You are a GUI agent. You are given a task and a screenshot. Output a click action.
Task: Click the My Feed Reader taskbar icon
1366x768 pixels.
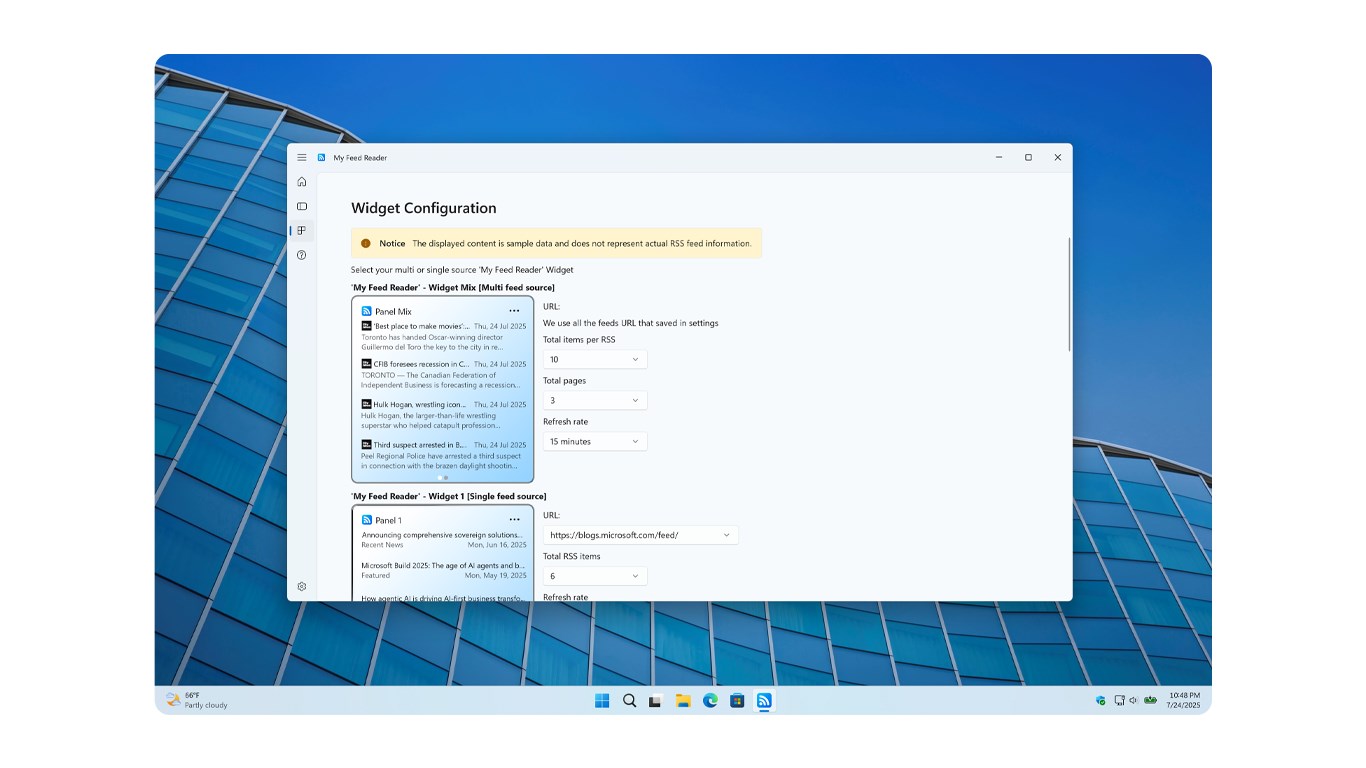764,701
